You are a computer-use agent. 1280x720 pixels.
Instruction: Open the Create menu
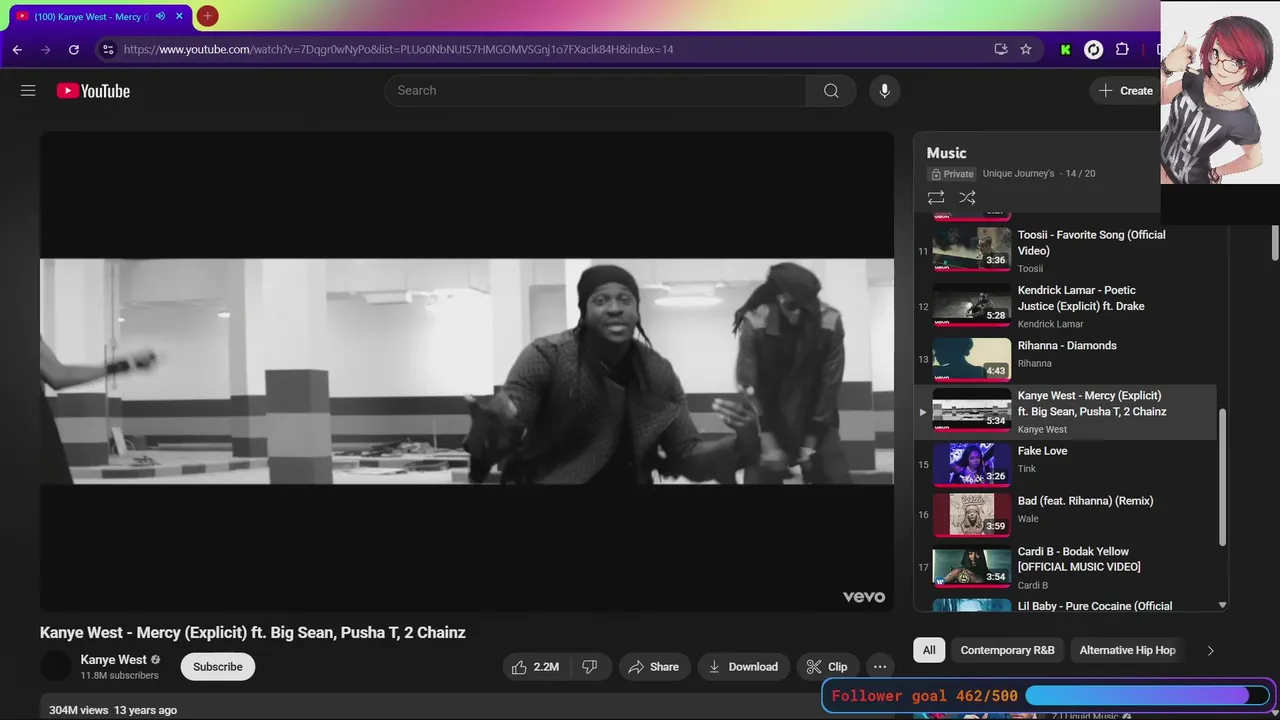click(1125, 91)
